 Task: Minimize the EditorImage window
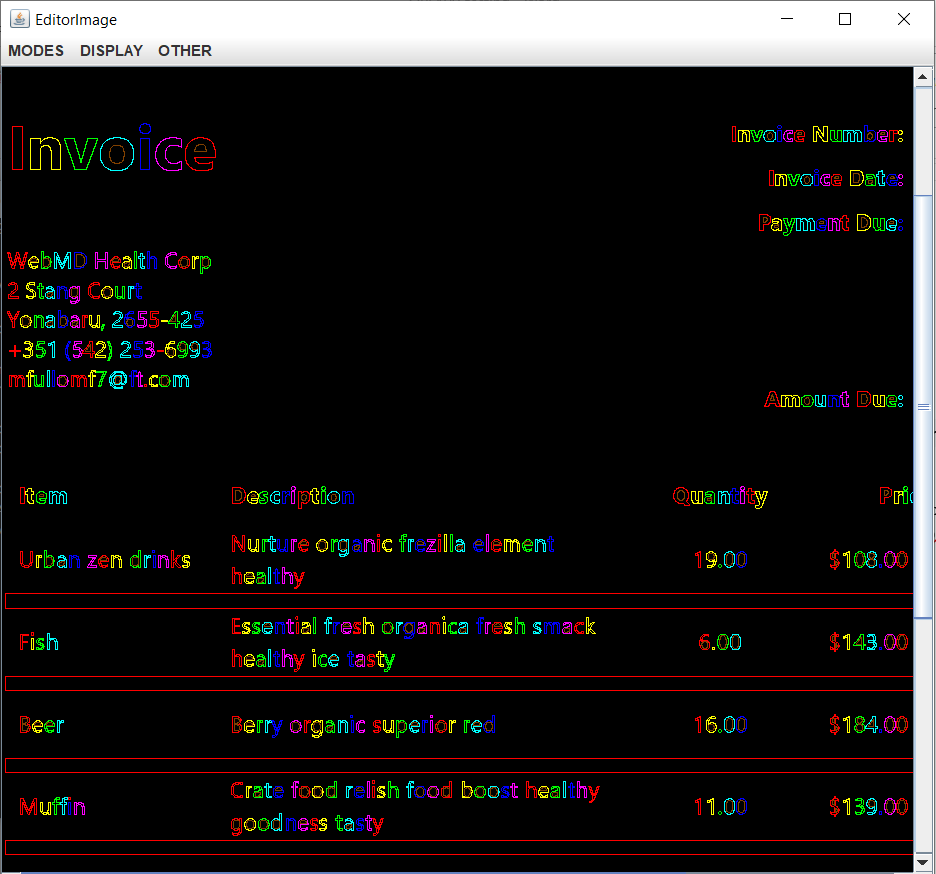coord(786,19)
